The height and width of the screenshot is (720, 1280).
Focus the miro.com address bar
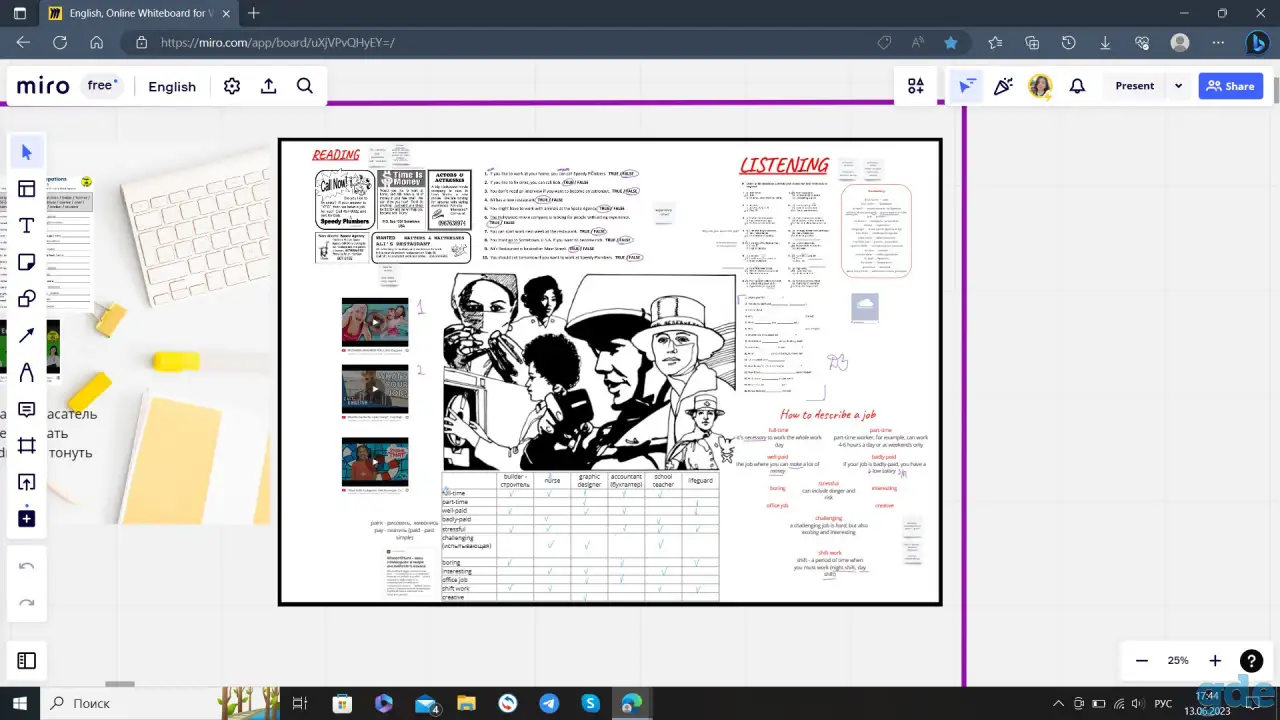point(500,43)
